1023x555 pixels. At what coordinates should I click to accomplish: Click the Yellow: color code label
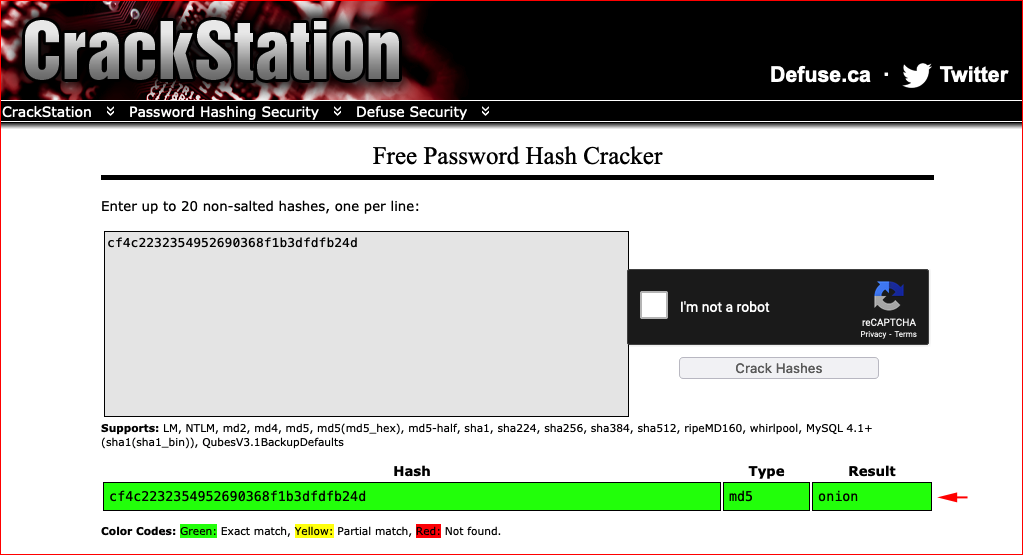click(x=314, y=532)
